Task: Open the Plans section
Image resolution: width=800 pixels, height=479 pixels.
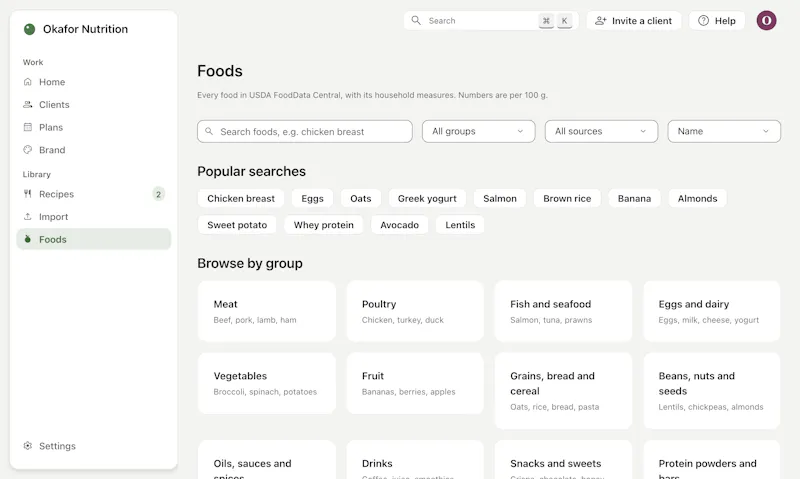Action: pos(94,127)
